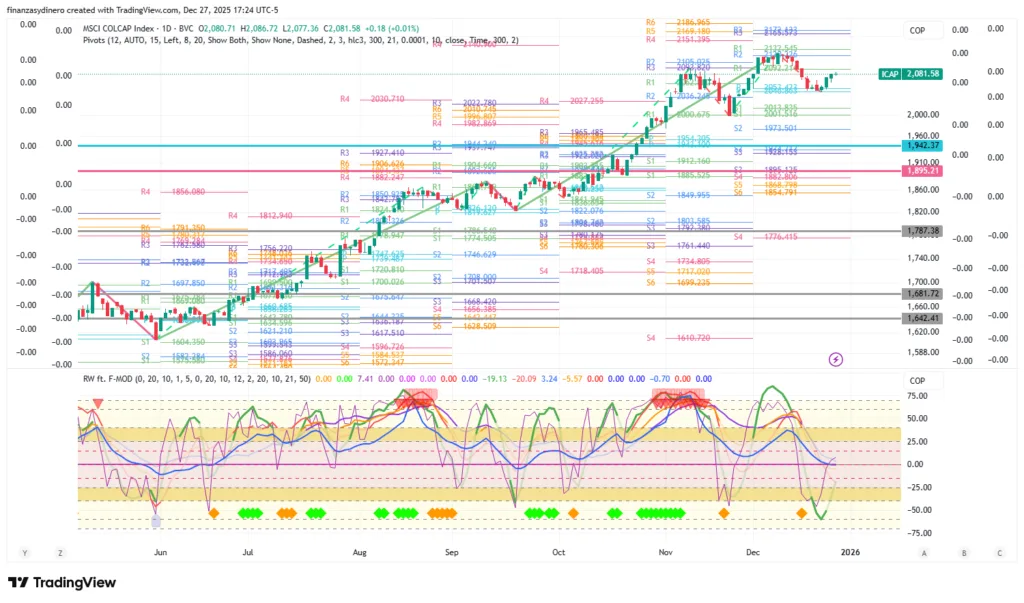Click the red down-triangle marker in oscillator pane

click(x=97, y=404)
